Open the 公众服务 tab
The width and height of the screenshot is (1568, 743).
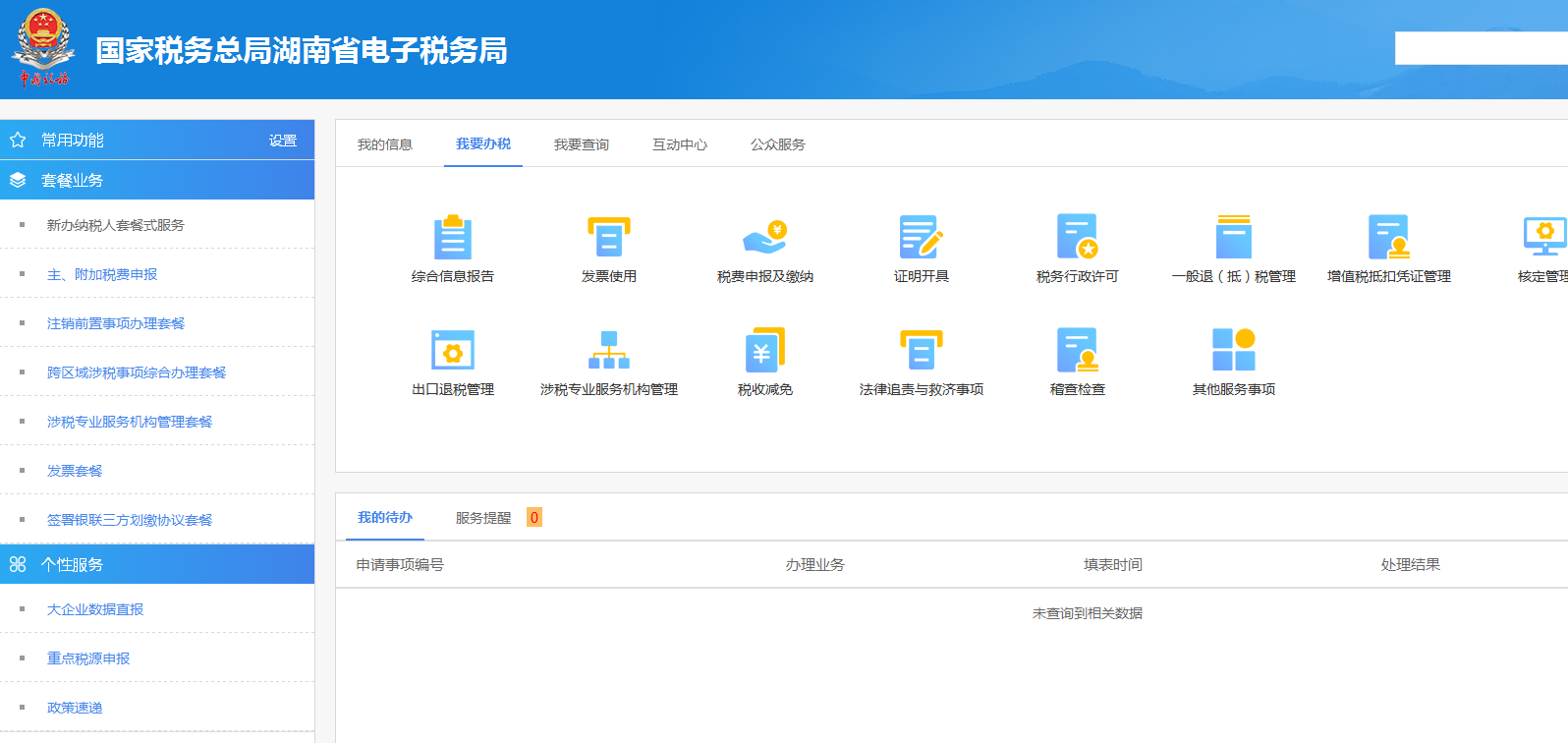click(x=778, y=144)
